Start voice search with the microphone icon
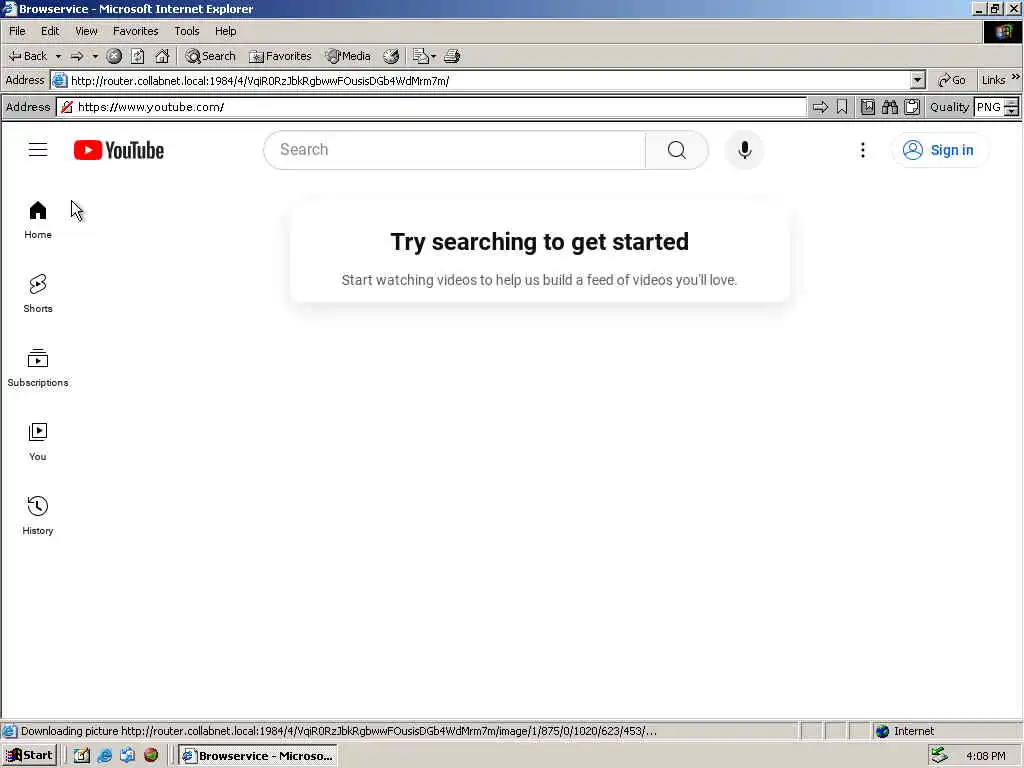The width and height of the screenshot is (1024, 768). [x=744, y=150]
